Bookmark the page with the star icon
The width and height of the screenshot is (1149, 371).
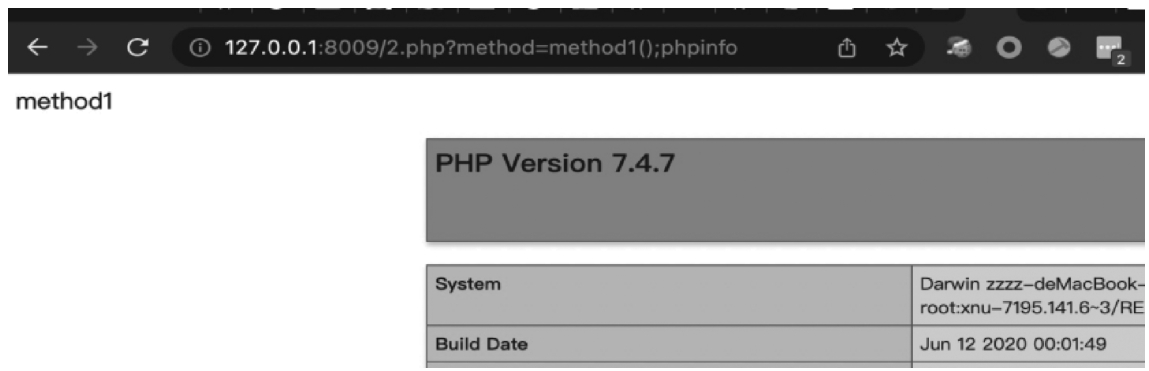(896, 48)
